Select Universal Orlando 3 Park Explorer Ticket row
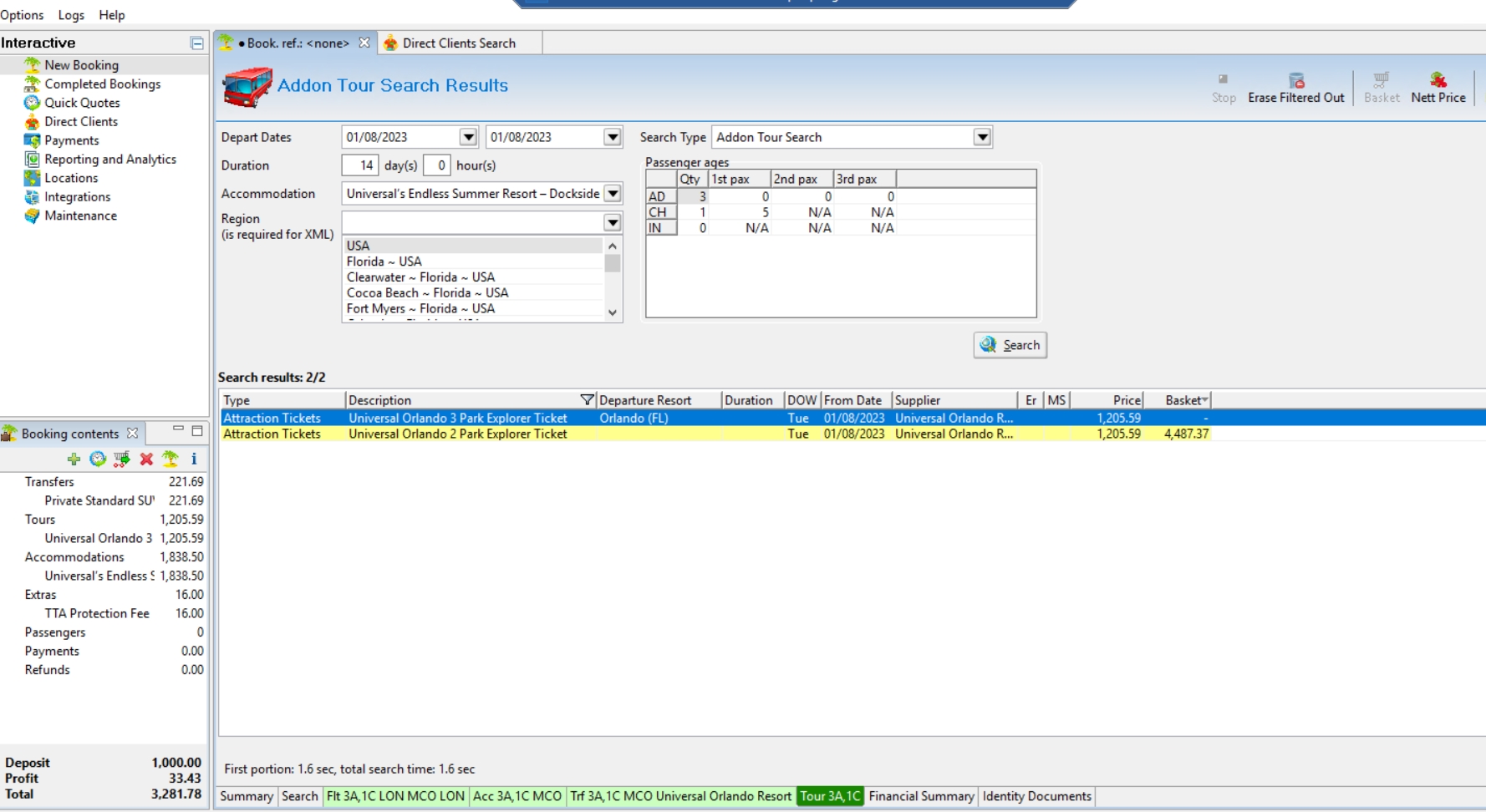 [852, 418]
